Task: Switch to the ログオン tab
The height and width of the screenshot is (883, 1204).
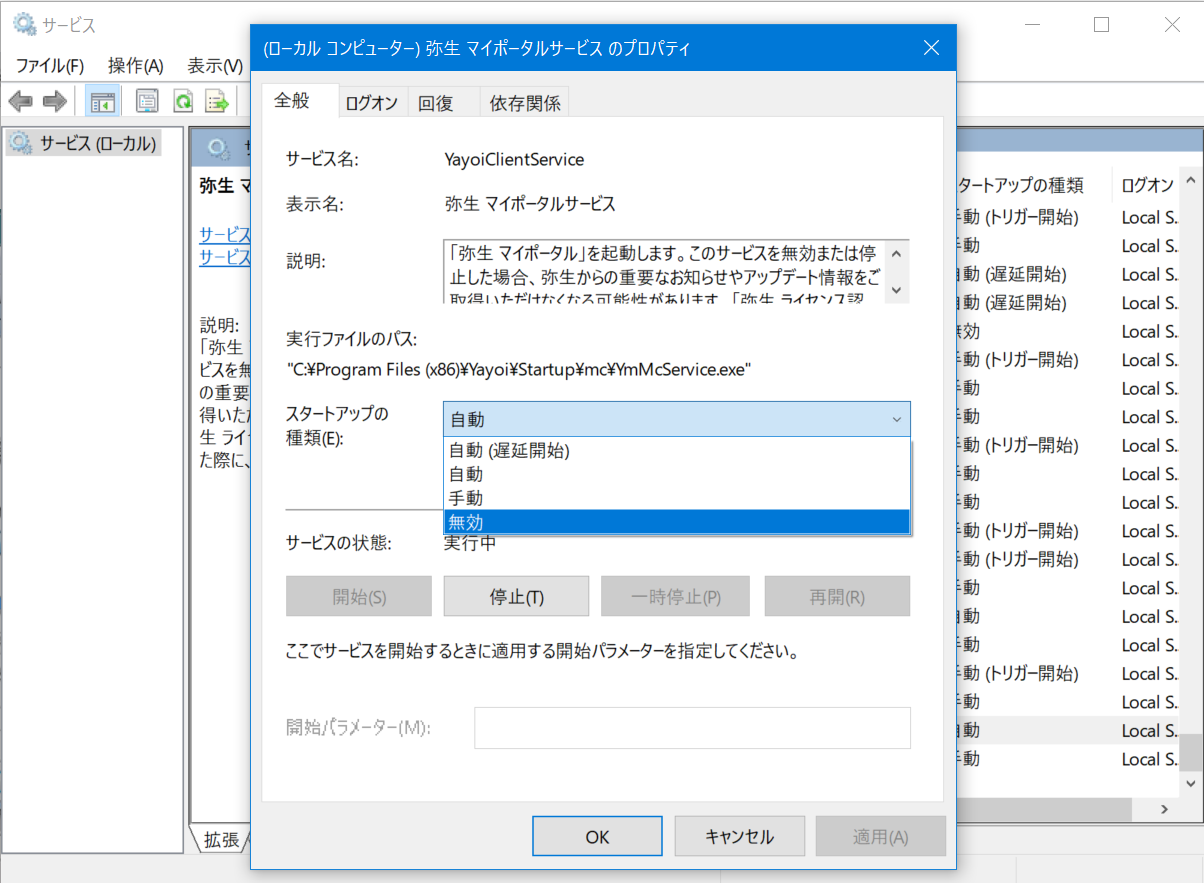Action: tap(371, 103)
